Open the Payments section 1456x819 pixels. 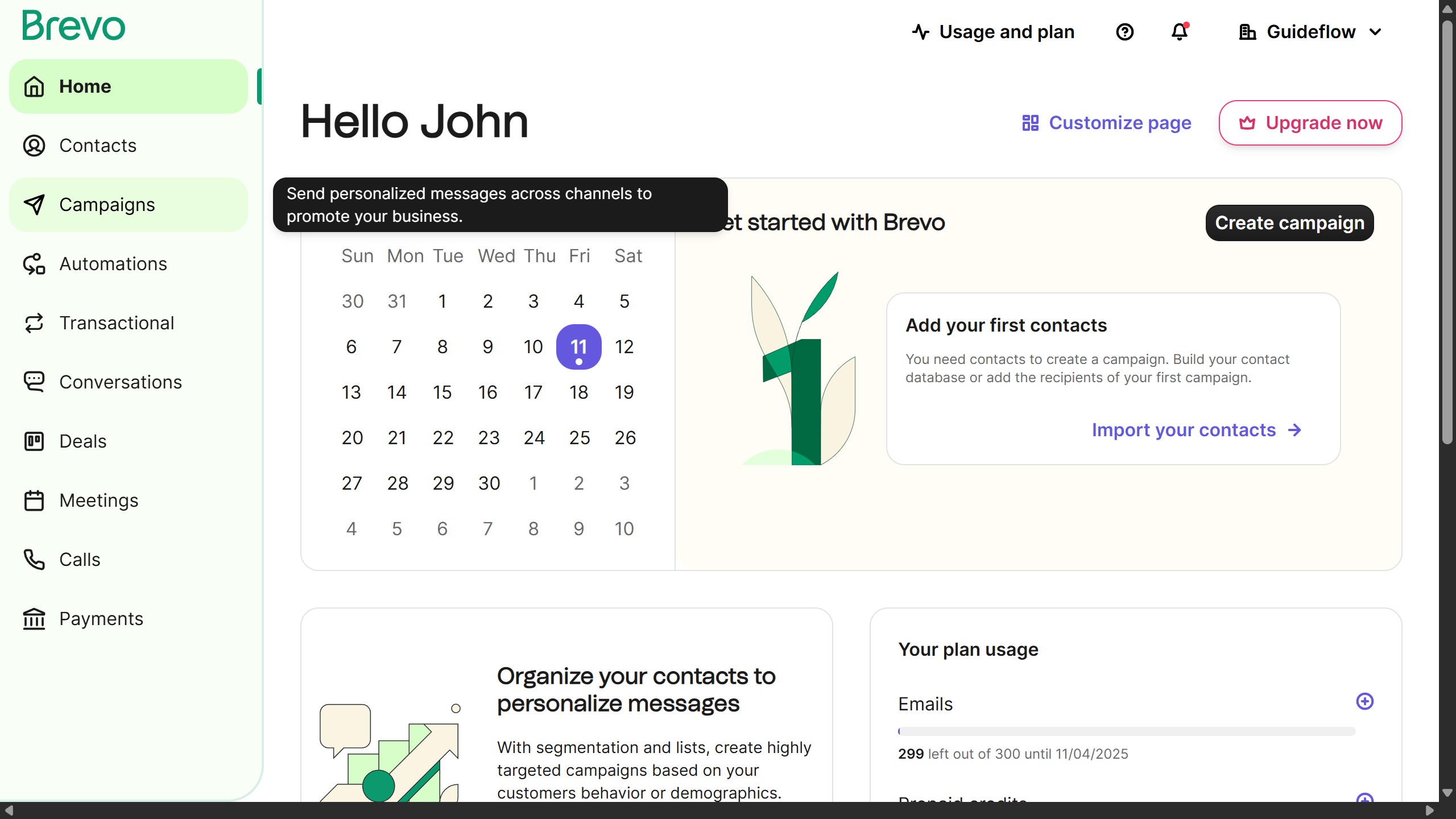[x=101, y=618]
